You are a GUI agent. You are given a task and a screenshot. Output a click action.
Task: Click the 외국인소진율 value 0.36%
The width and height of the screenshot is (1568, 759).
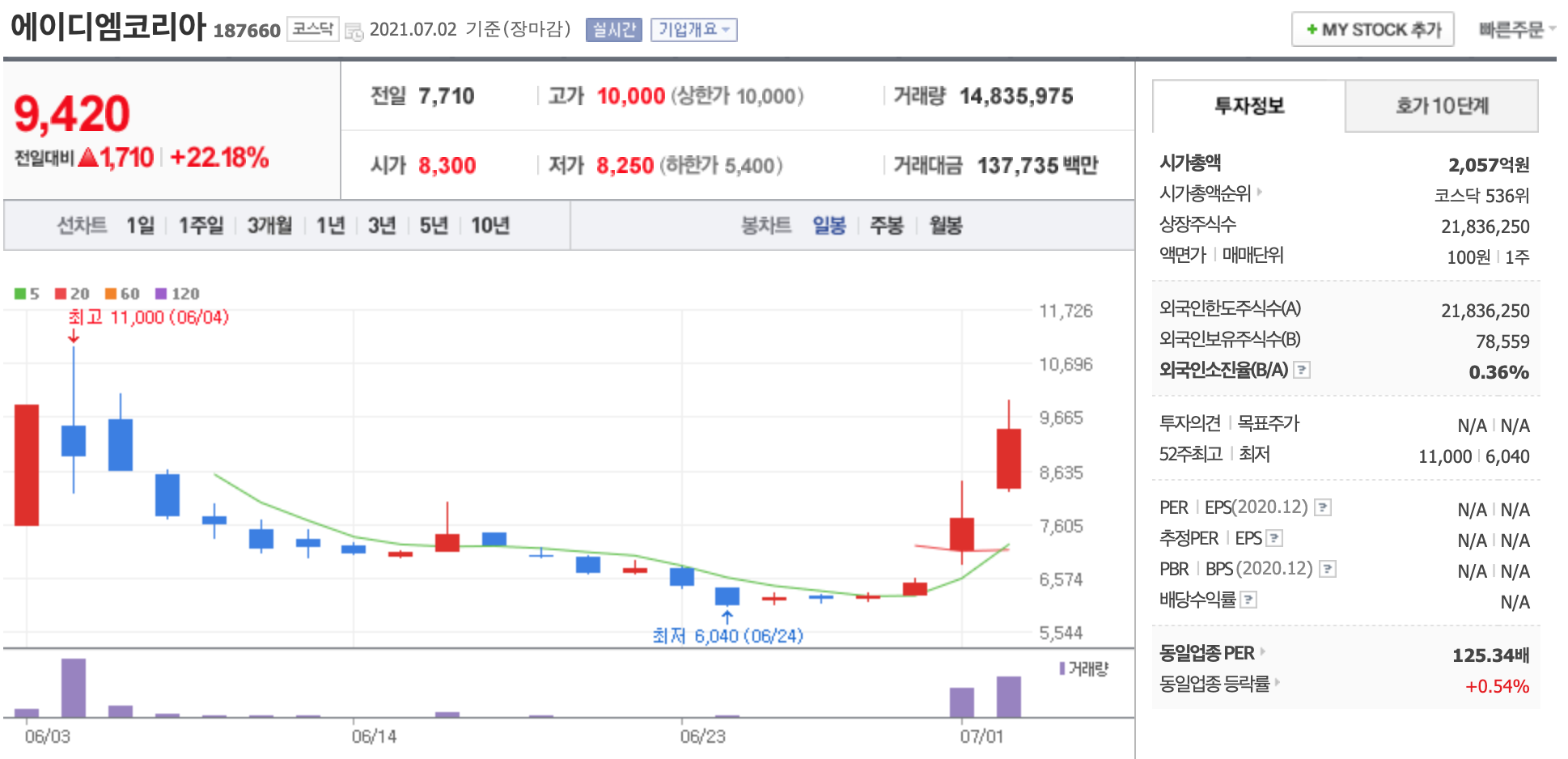pyautogui.click(x=1499, y=372)
